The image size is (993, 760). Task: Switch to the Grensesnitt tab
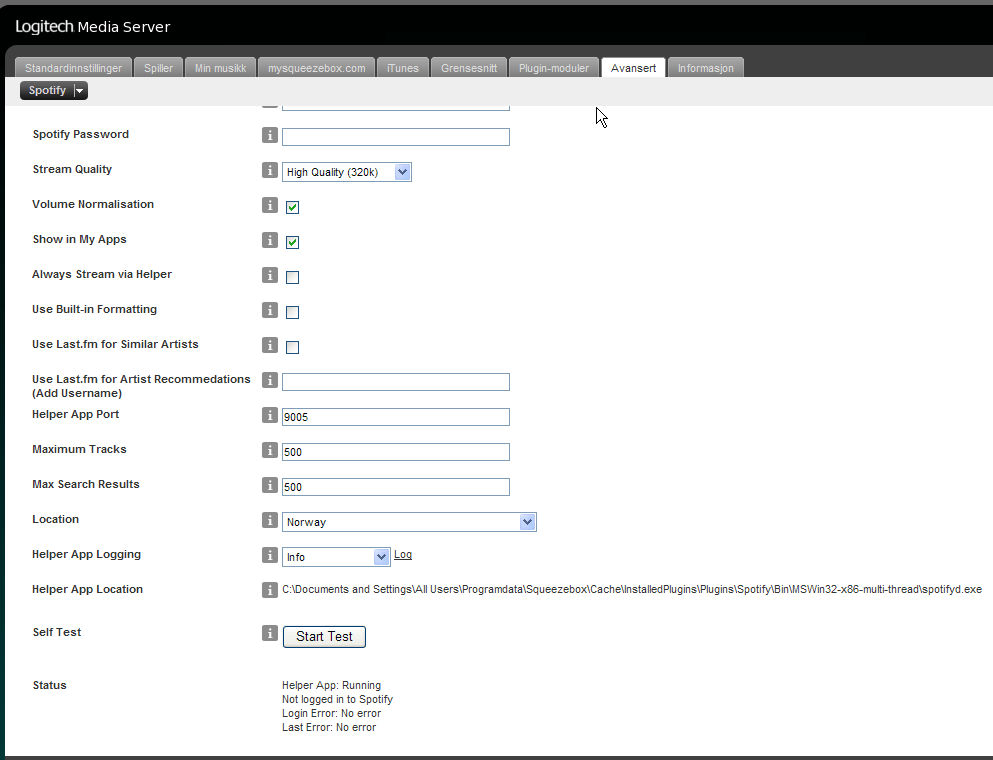tap(469, 68)
